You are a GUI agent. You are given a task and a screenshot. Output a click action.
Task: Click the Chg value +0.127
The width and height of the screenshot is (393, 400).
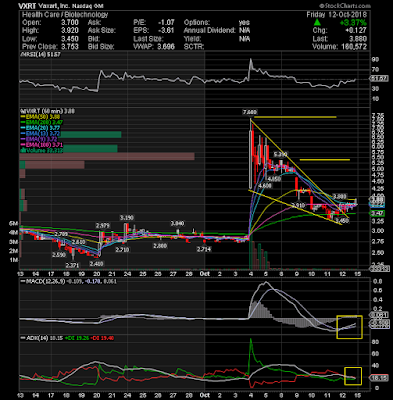click(x=355, y=31)
